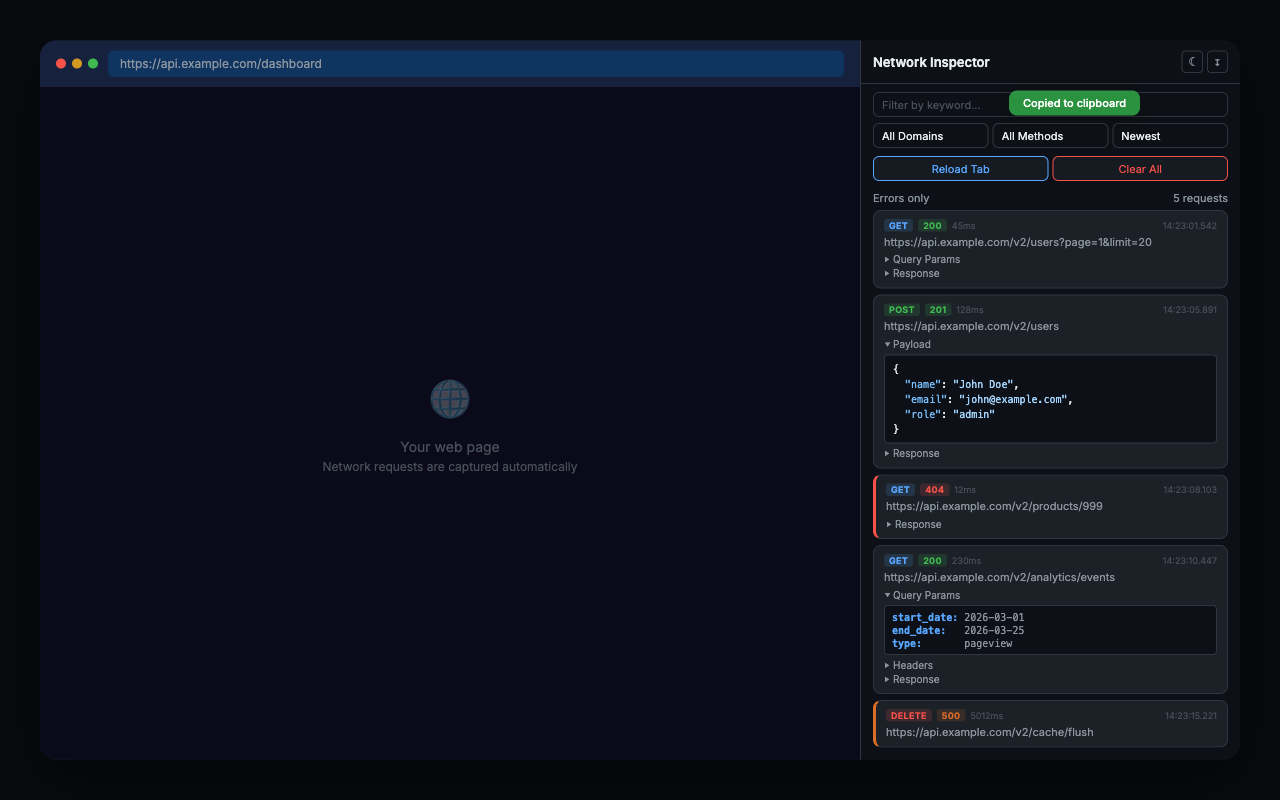Viewport: 1280px width, 800px height.
Task: Expand Response under the POST users request
Action: [912, 453]
